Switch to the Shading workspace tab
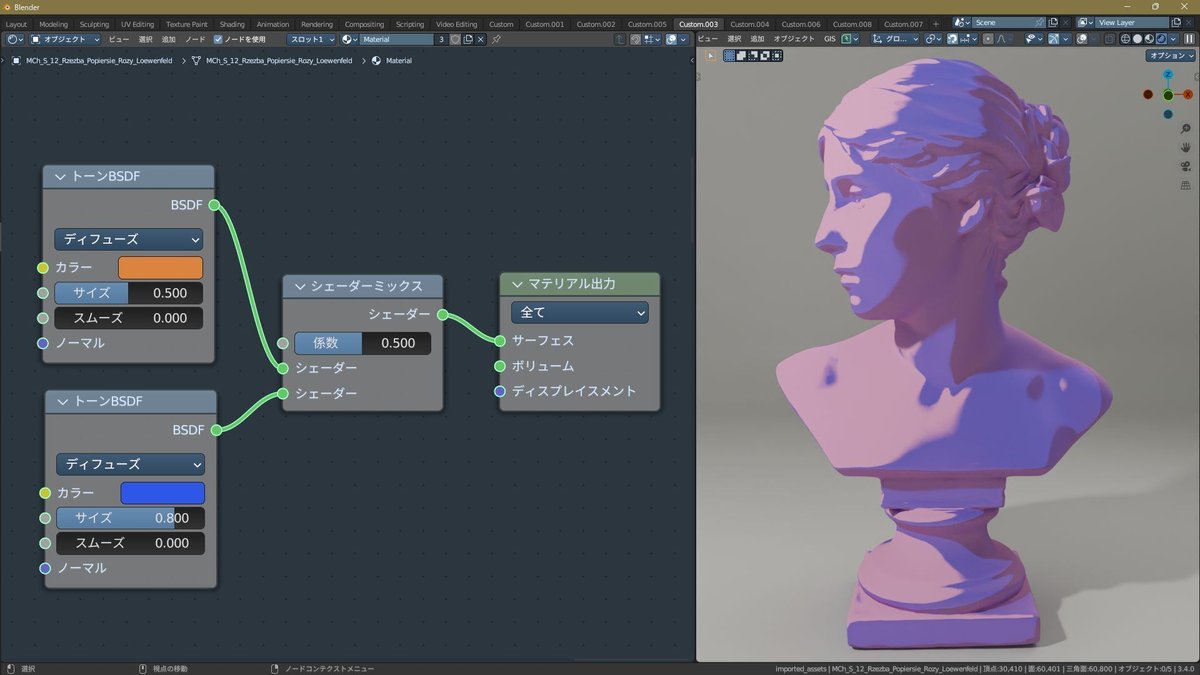 (232, 24)
